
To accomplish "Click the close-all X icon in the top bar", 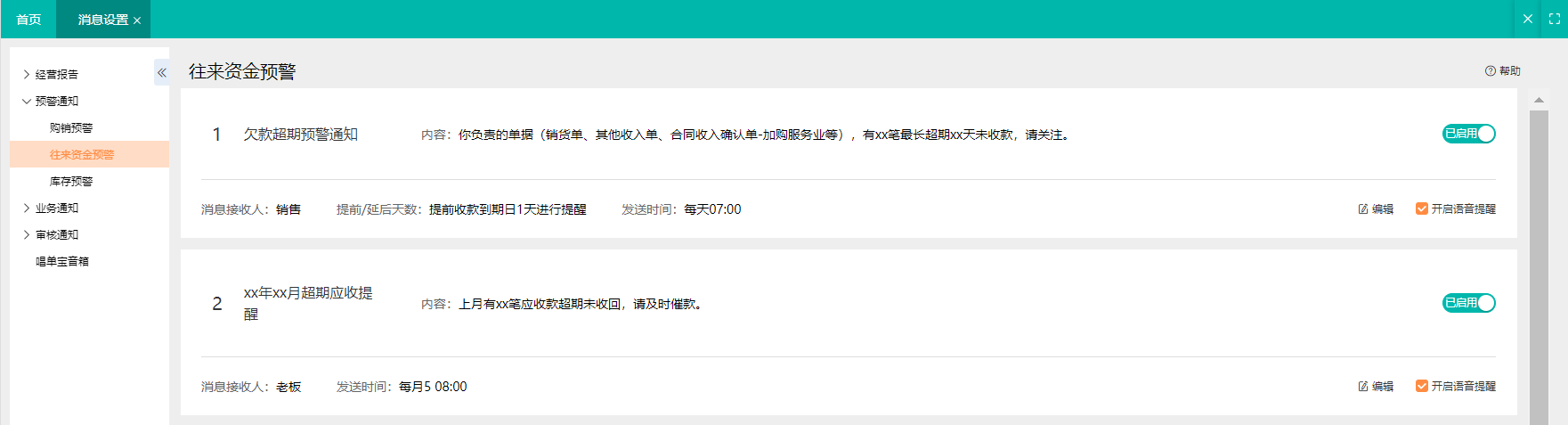I will (1528, 19).
